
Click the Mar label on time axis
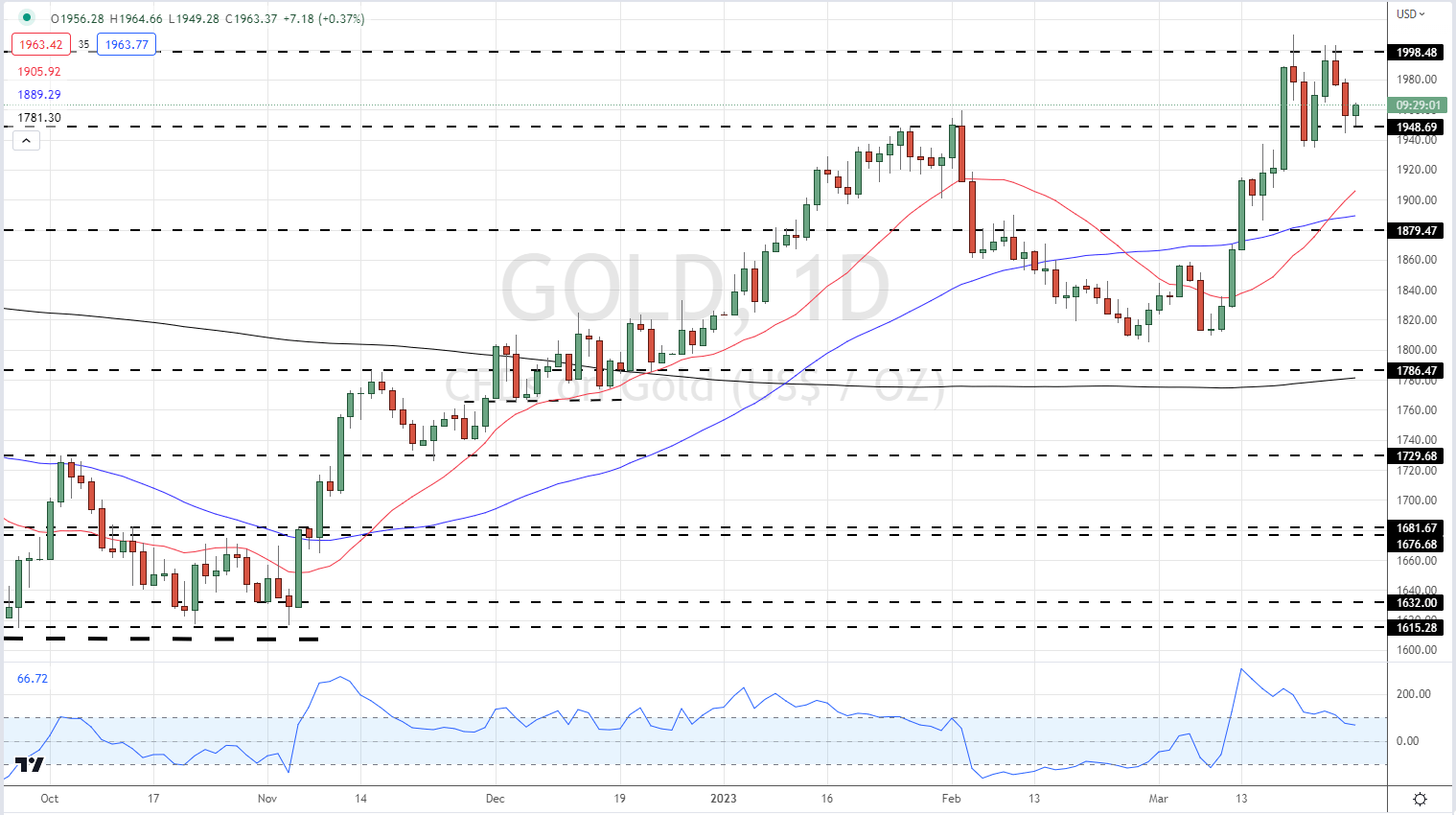[x=1158, y=798]
